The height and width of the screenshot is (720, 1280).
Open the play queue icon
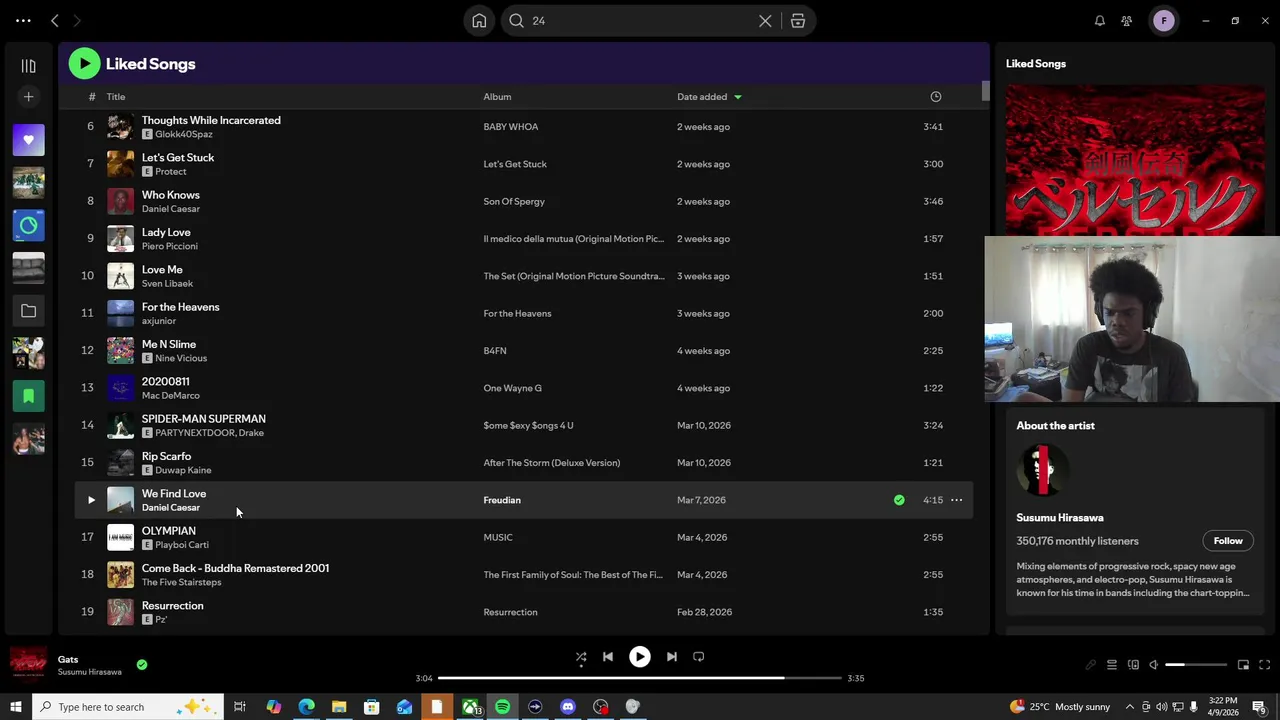point(1112,665)
